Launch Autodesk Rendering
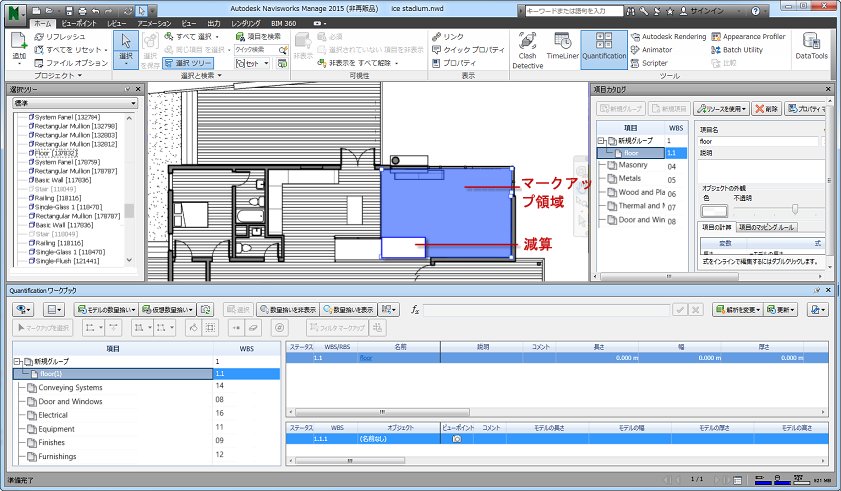 point(668,36)
